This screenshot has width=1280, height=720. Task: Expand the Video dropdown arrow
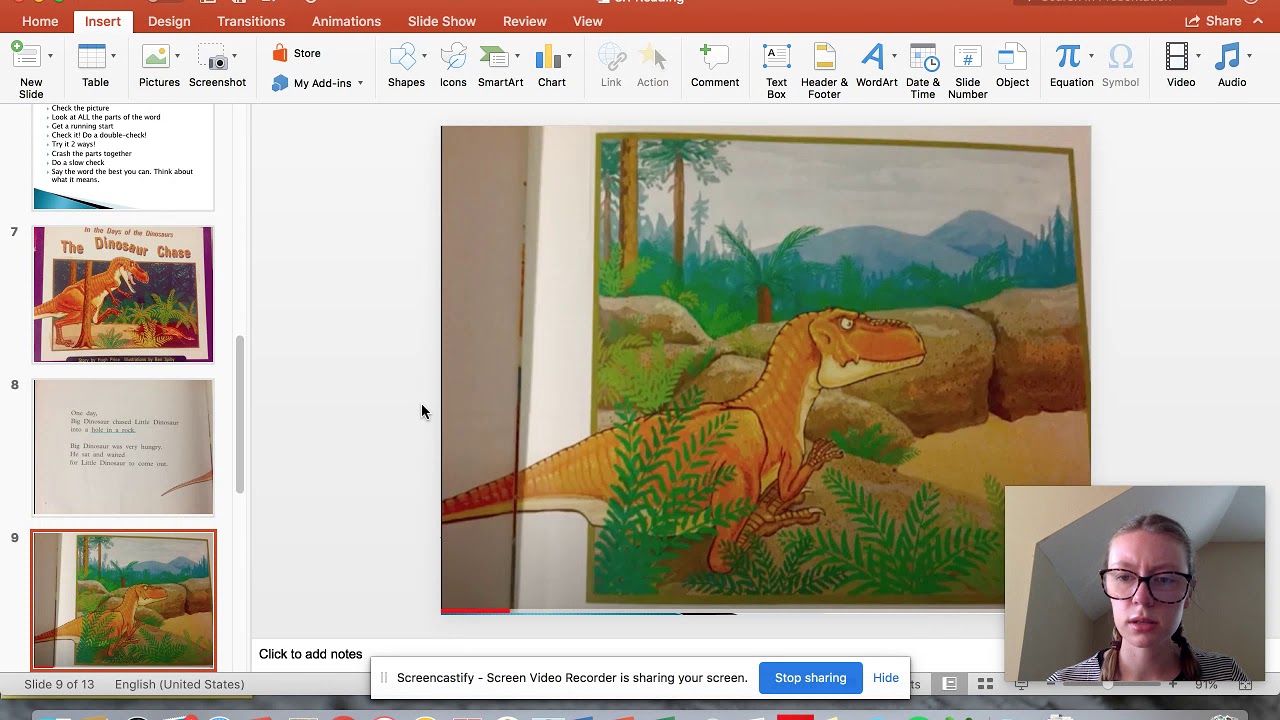click(1198, 56)
